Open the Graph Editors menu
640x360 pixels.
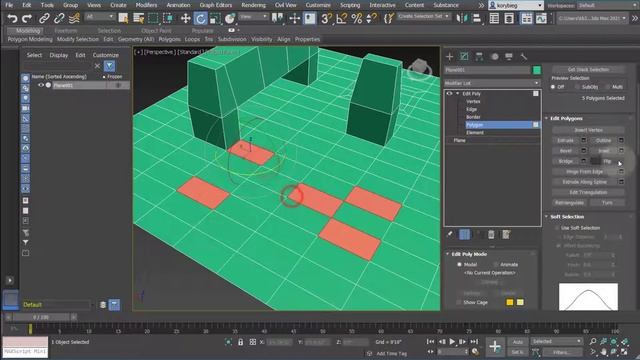pyautogui.click(x=216, y=5)
